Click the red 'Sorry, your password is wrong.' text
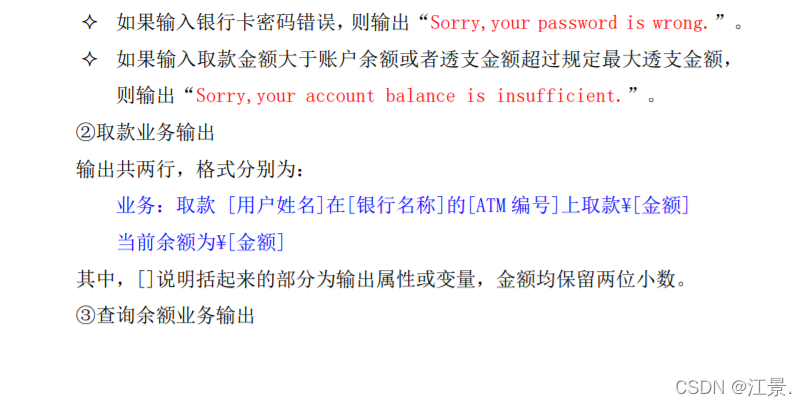 pos(570,23)
